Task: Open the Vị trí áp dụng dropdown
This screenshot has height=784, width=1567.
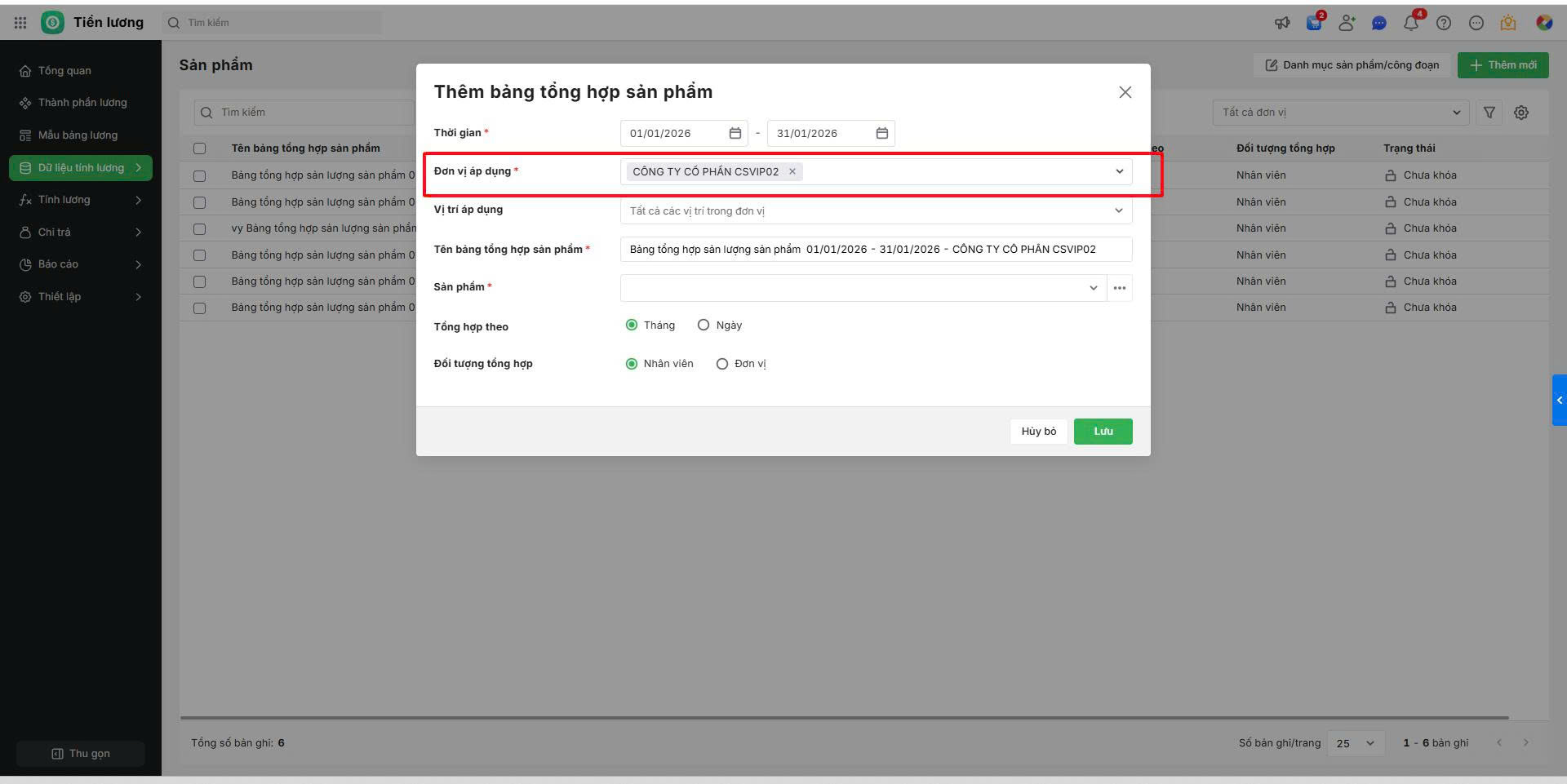Action: pos(1118,210)
